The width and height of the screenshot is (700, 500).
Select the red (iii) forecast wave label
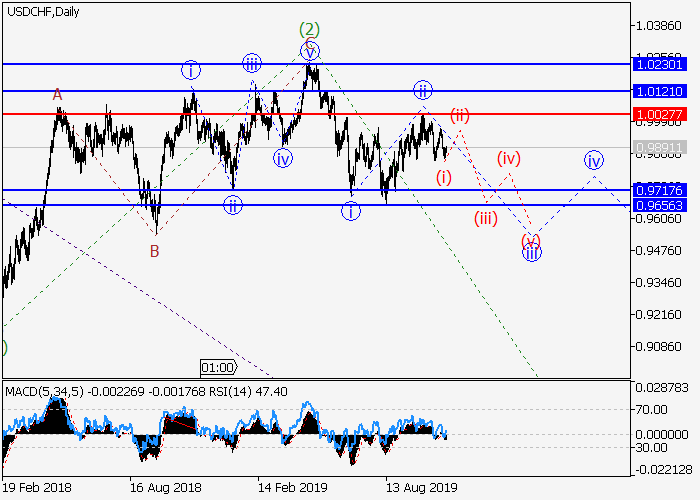coord(486,219)
